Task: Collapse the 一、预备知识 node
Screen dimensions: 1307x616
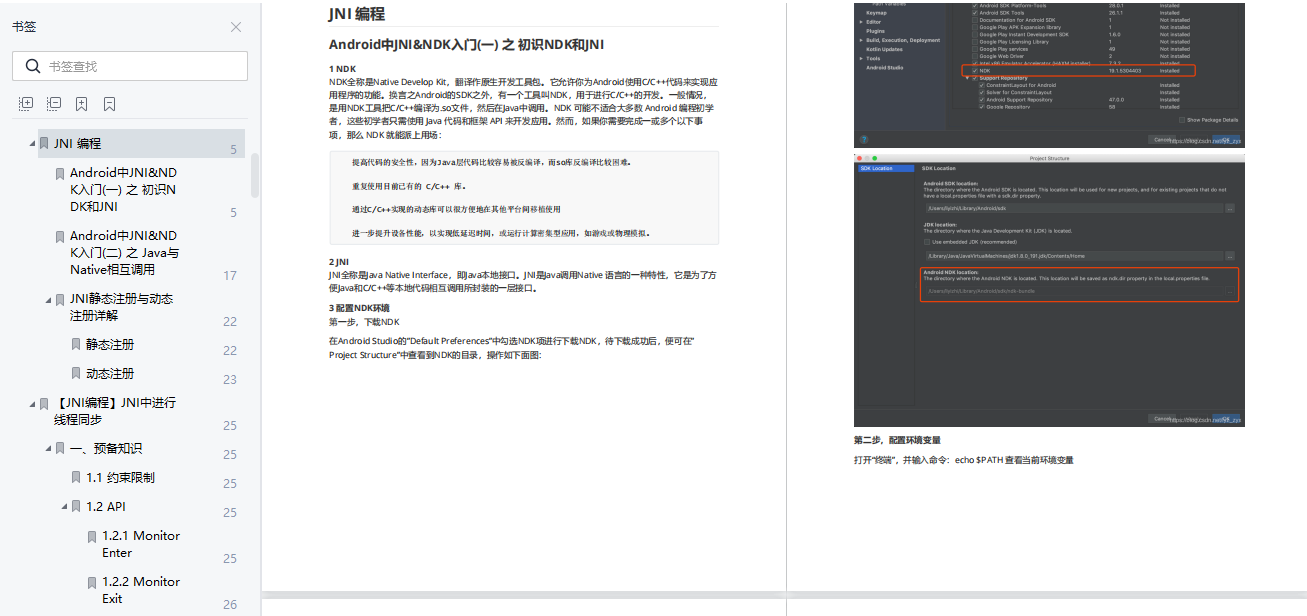Action: coord(46,447)
